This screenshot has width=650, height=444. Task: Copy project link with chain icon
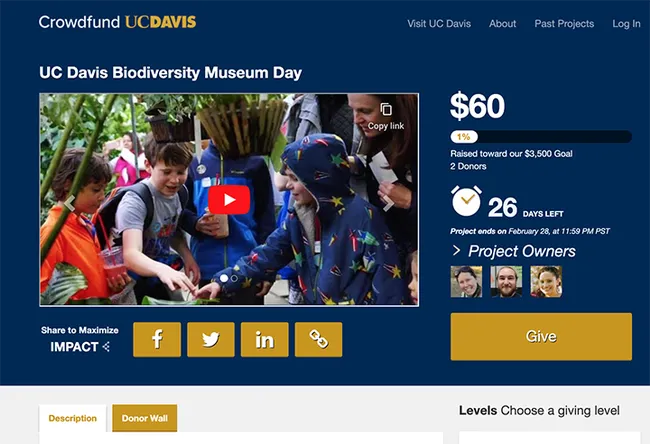(x=318, y=339)
